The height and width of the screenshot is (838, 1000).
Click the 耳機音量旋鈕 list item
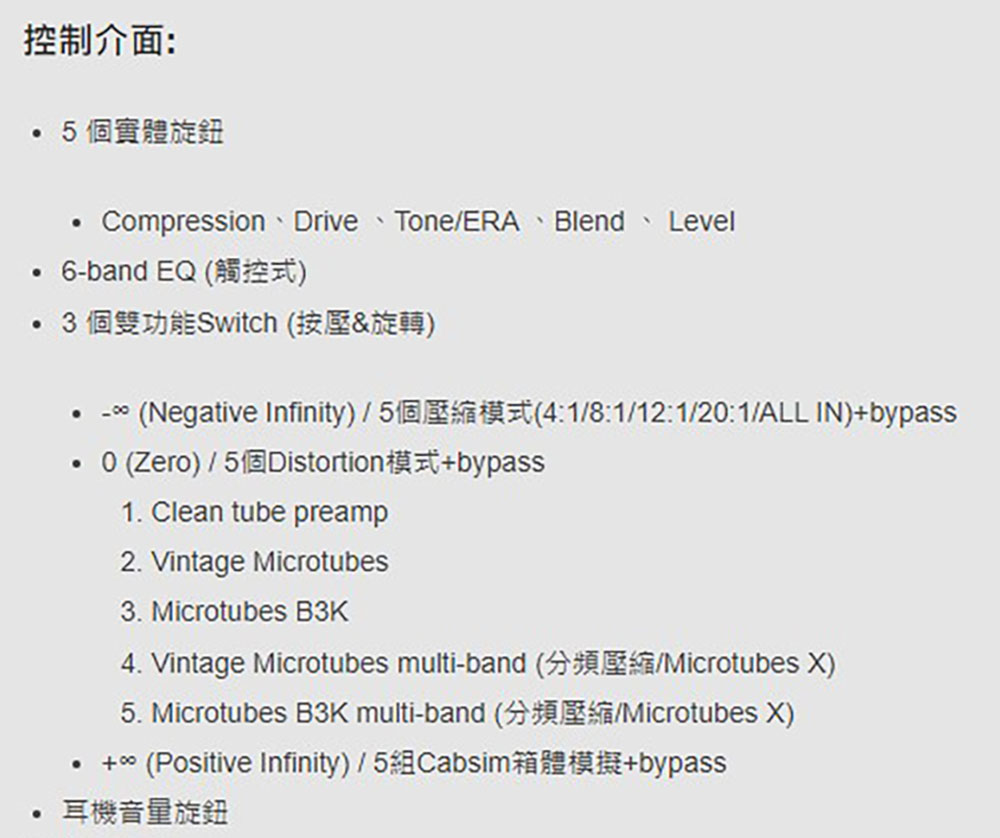coord(145,812)
